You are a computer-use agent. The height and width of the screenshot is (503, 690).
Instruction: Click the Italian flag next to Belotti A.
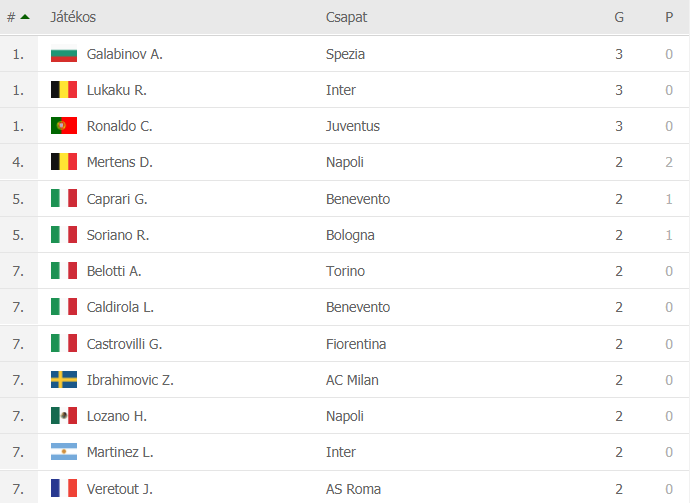(x=64, y=271)
